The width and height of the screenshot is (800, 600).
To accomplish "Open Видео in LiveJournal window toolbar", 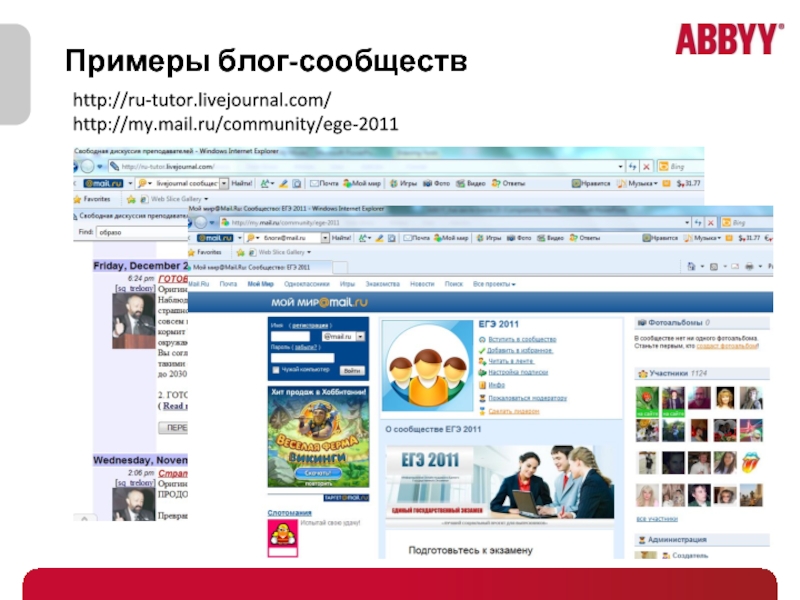I will [470, 183].
